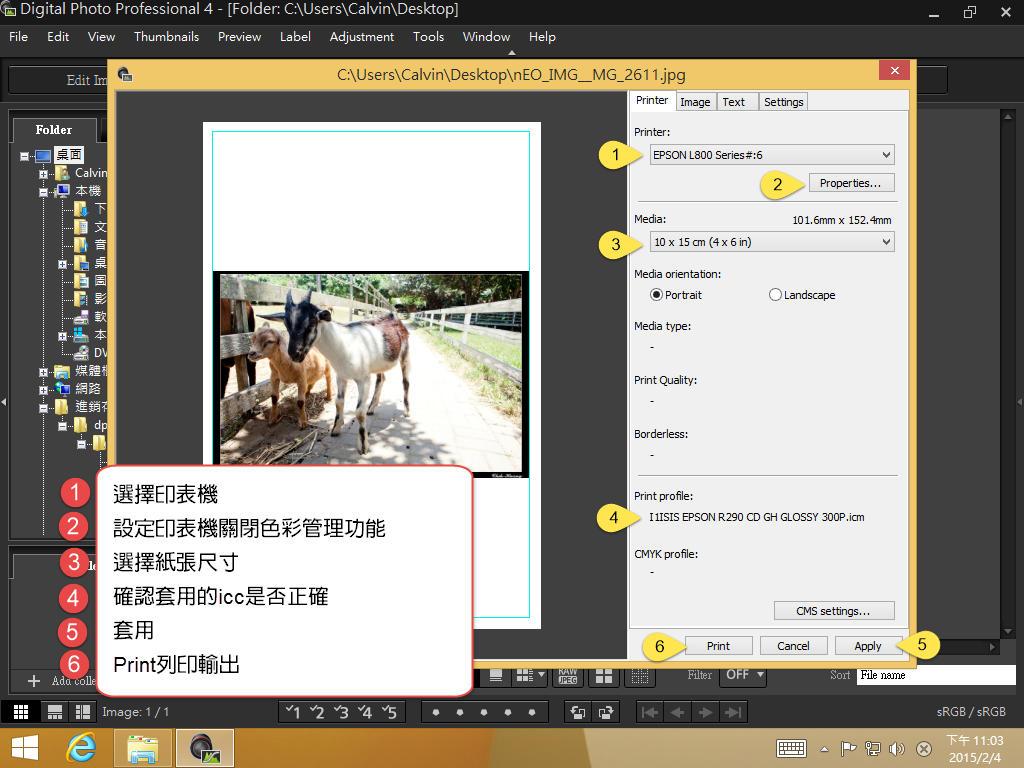
Task: Click the Add collection plus icon
Action: [x=34, y=681]
